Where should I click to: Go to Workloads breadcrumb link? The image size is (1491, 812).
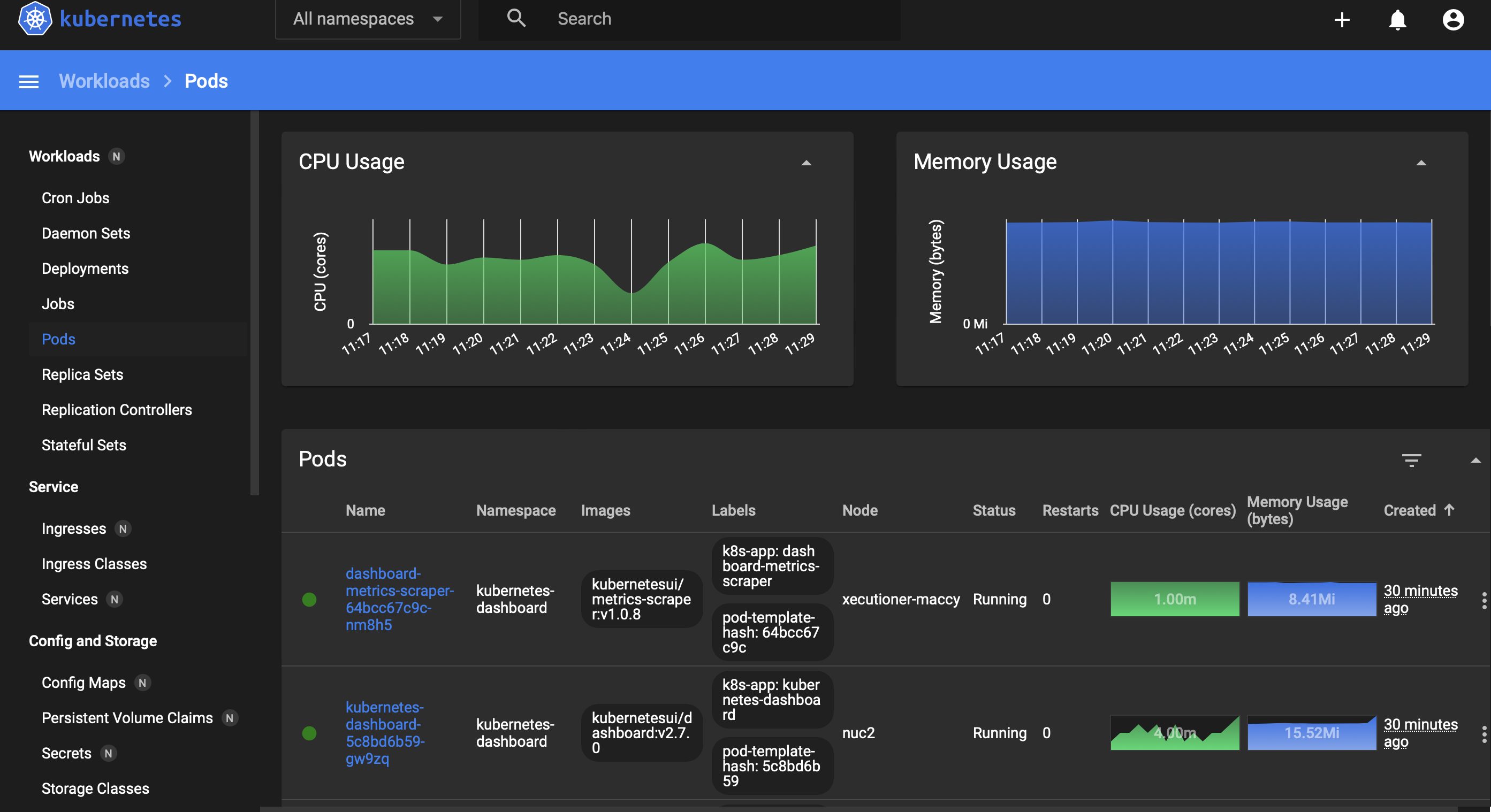coord(104,81)
